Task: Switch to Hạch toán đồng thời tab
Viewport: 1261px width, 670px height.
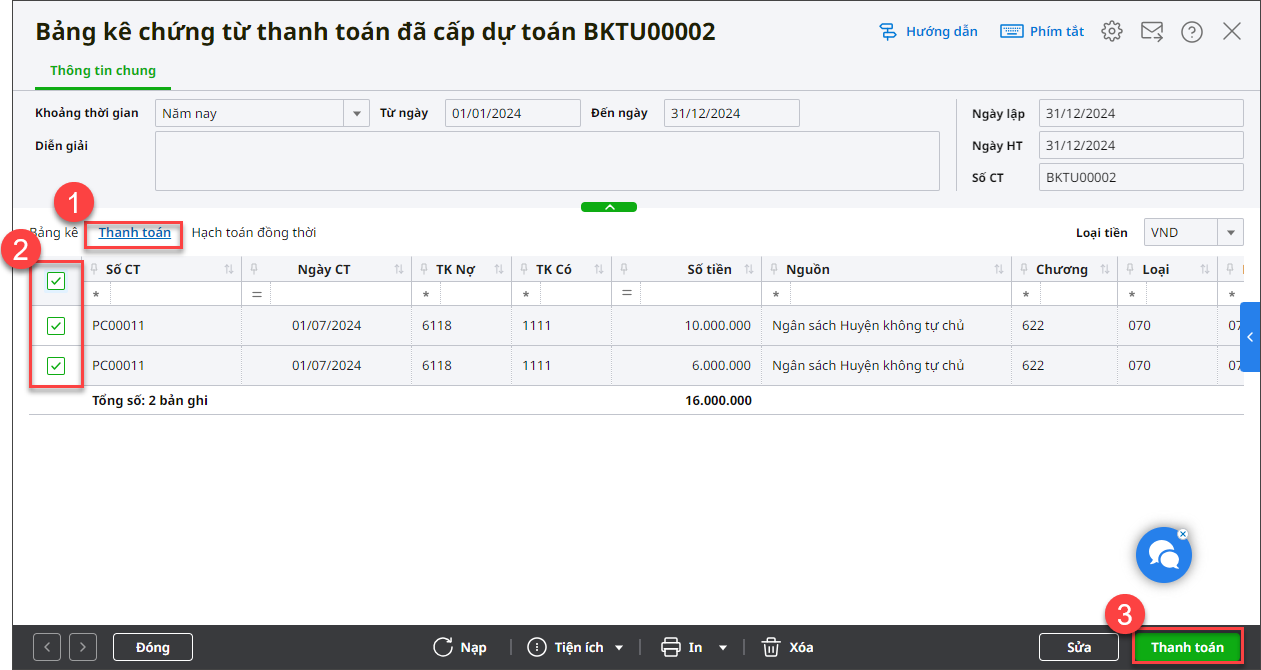Action: [x=254, y=233]
